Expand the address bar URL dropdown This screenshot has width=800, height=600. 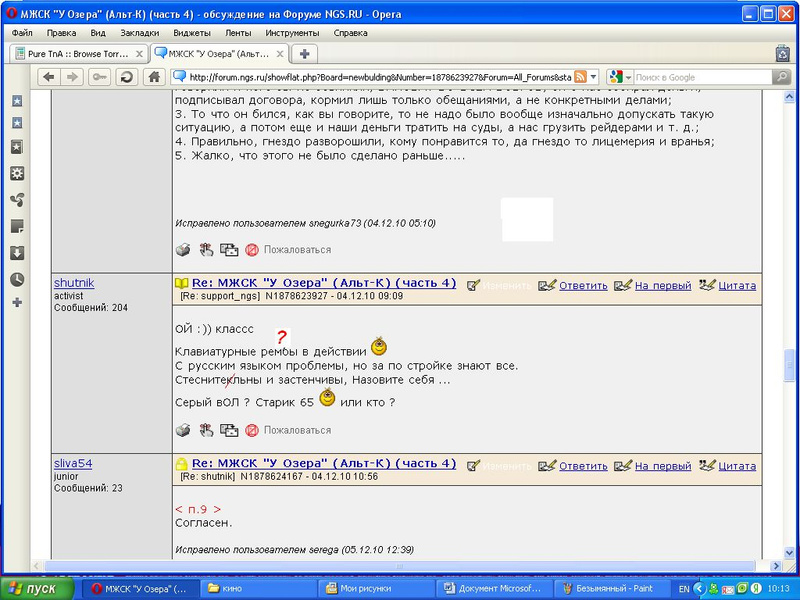[x=594, y=77]
